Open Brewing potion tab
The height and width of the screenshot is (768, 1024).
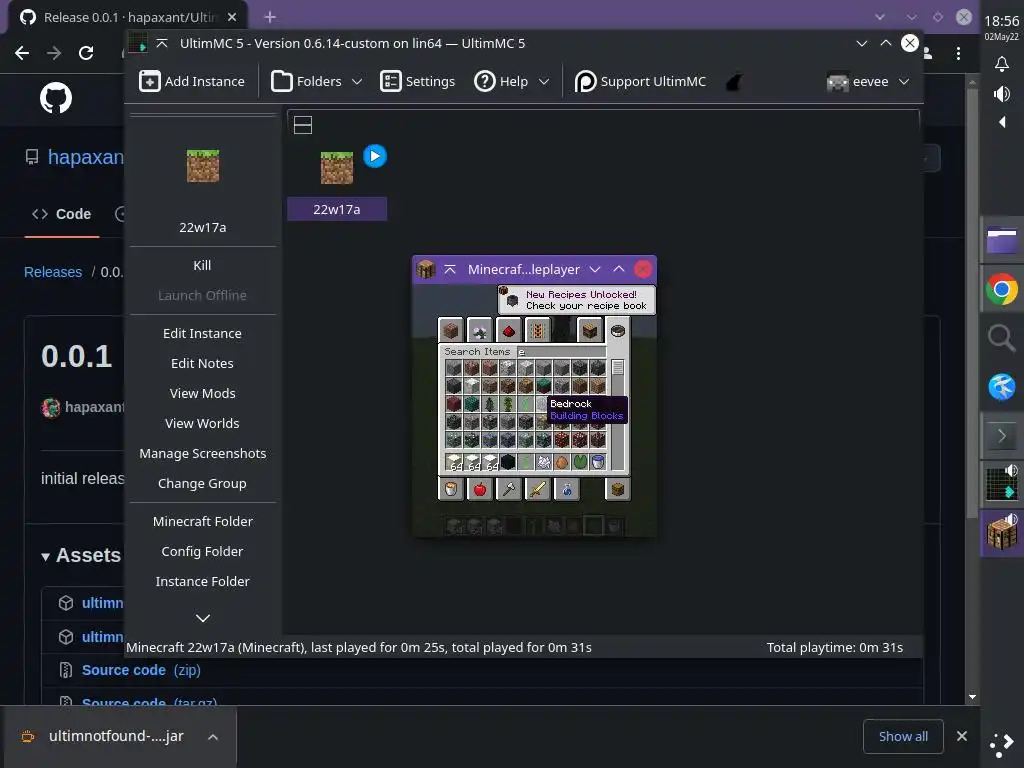tap(566, 488)
